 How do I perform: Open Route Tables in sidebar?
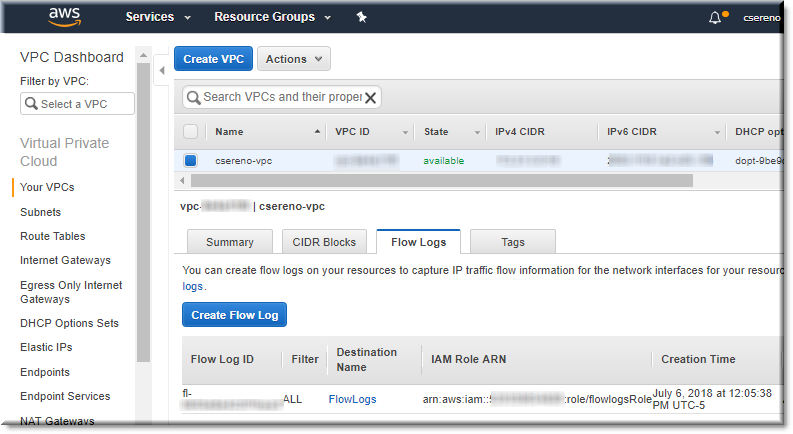pyautogui.click(x=53, y=236)
